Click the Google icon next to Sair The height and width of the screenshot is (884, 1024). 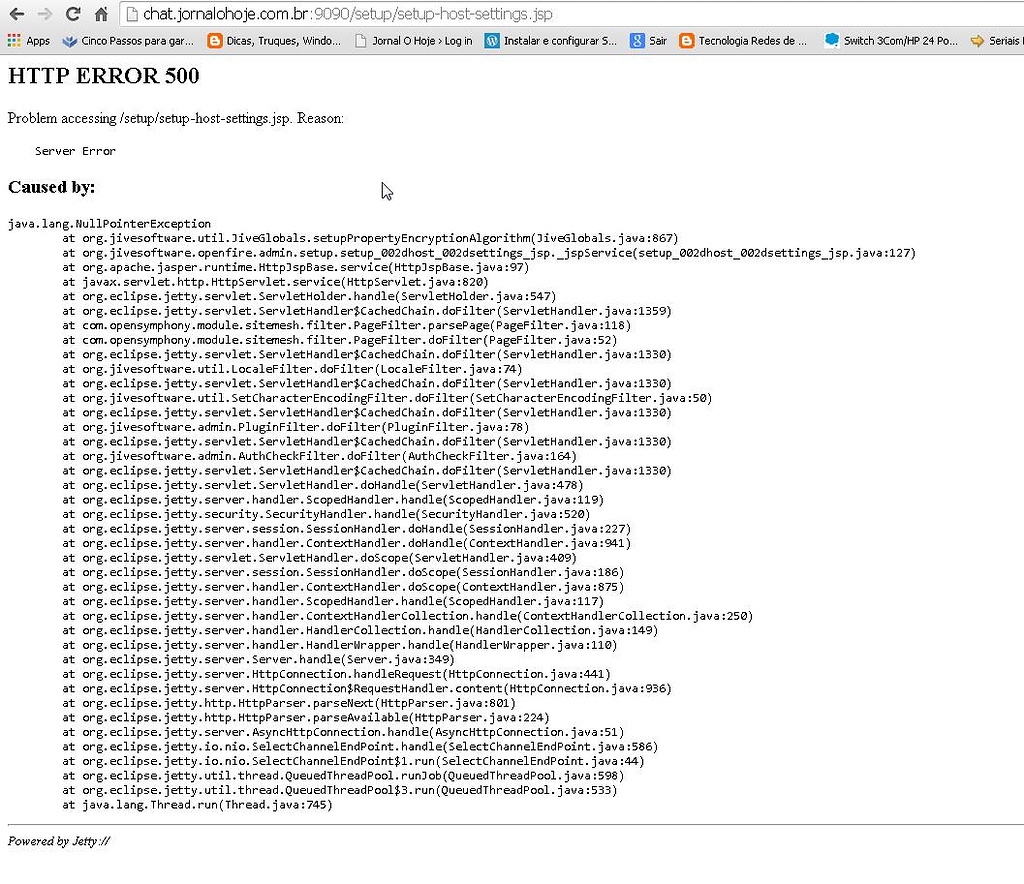tap(637, 41)
